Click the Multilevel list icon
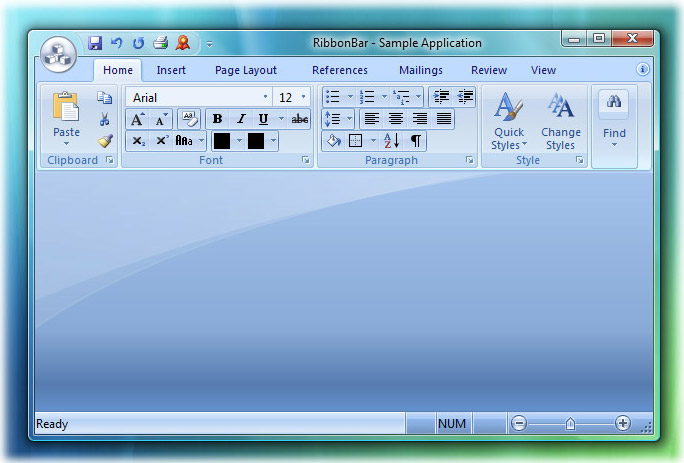The width and height of the screenshot is (684, 463). pyautogui.click(x=401, y=96)
